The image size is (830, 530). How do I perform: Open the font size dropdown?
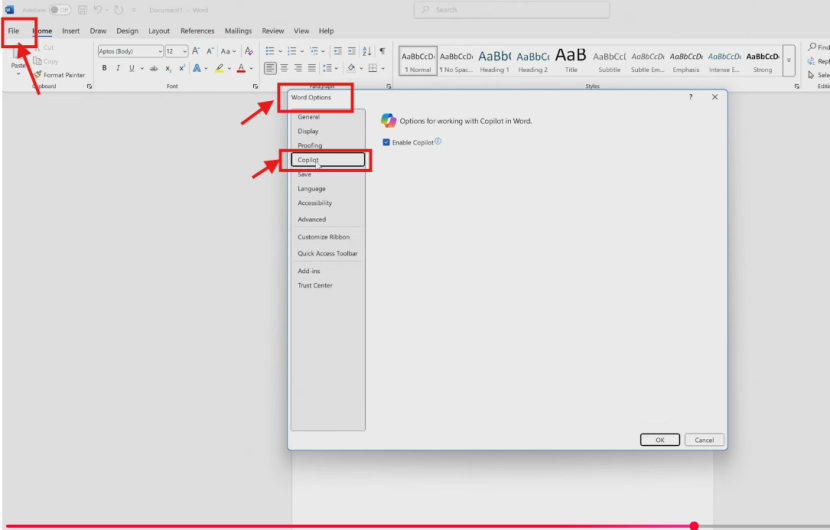(185, 51)
